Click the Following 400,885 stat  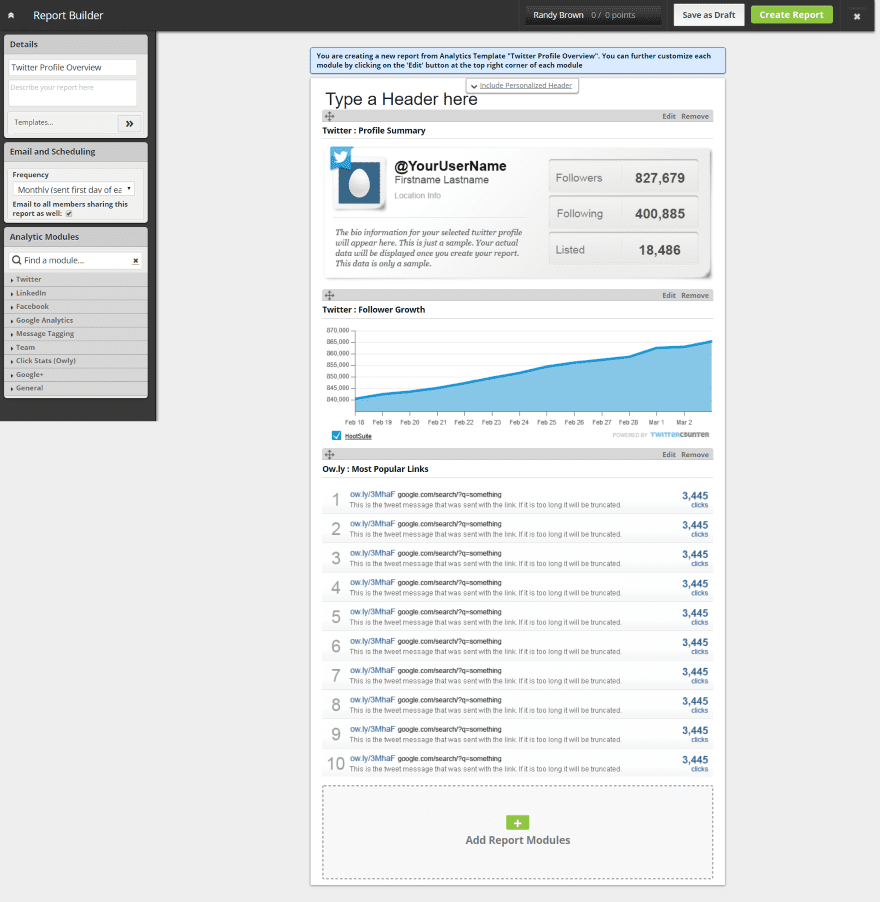tap(623, 213)
